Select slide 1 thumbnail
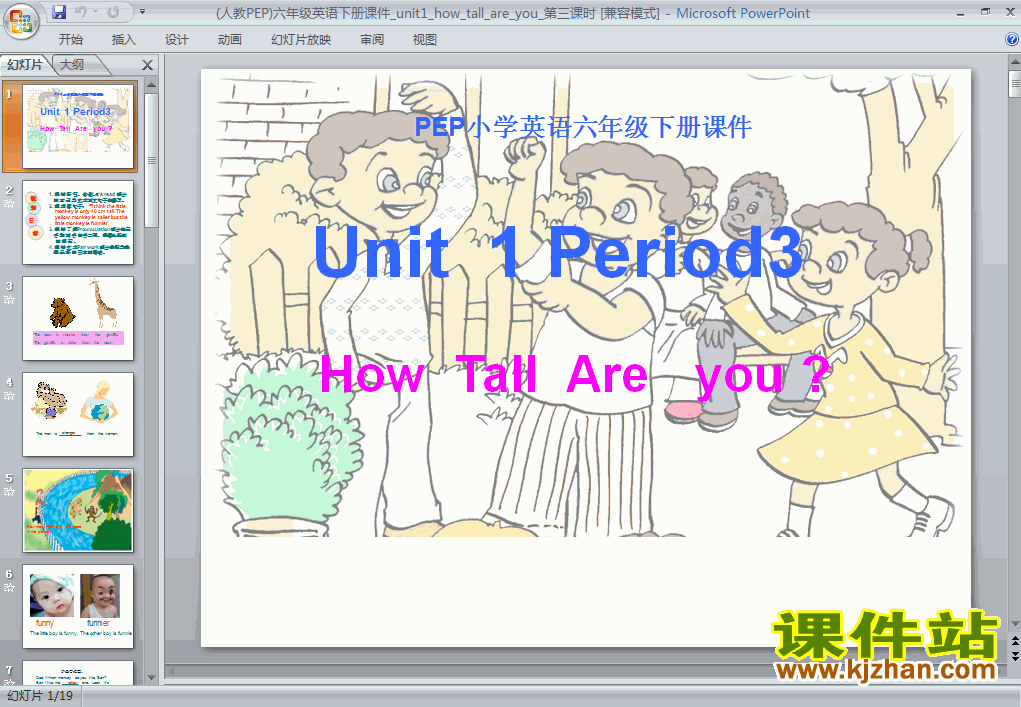The image size is (1021, 707). (x=78, y=126)
